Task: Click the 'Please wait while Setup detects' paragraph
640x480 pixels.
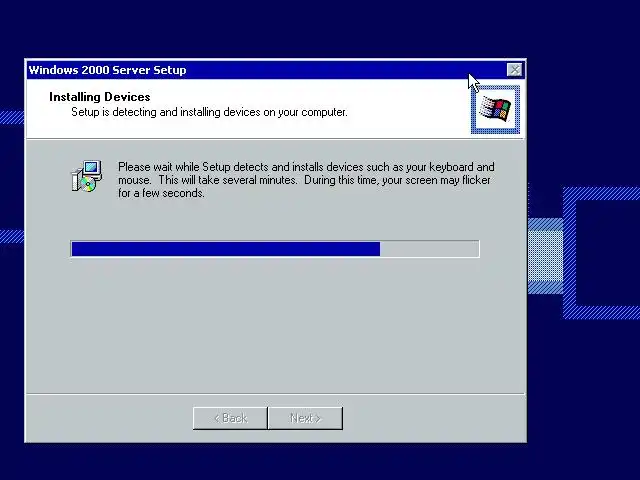Action: tap(306, 180)
